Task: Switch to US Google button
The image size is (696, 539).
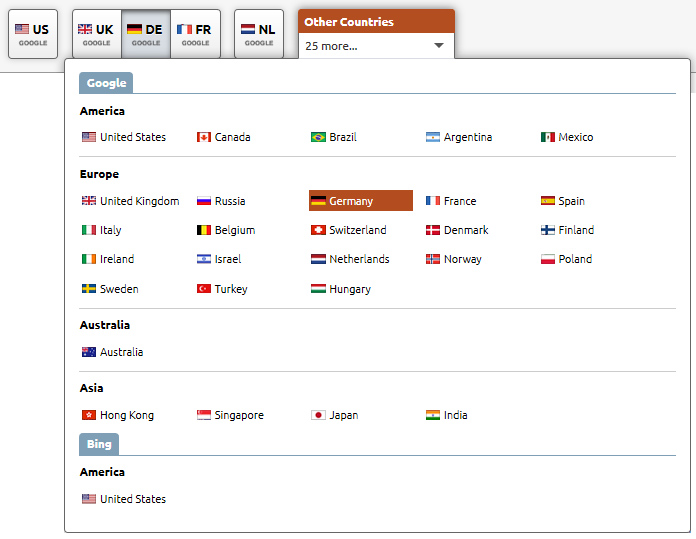Action: coord(33,34)
